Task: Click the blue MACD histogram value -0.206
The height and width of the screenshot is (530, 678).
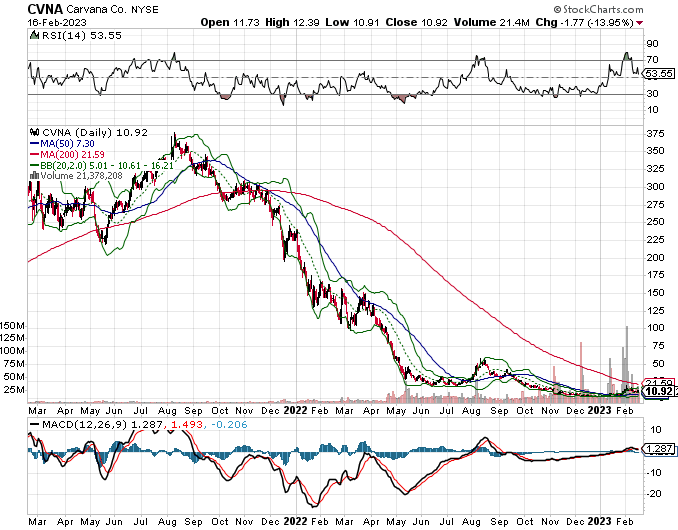Action: click(229, 425)
